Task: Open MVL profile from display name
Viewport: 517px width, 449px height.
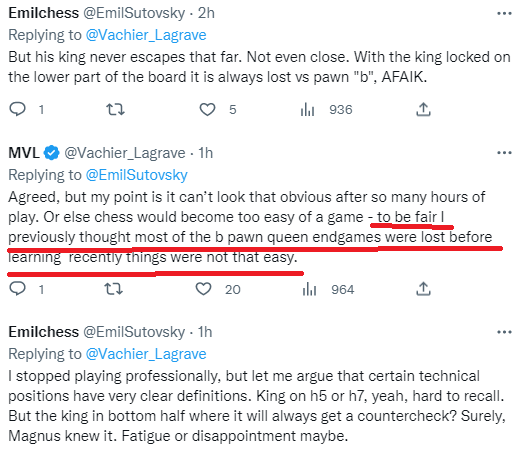Action: coord(24,153)
